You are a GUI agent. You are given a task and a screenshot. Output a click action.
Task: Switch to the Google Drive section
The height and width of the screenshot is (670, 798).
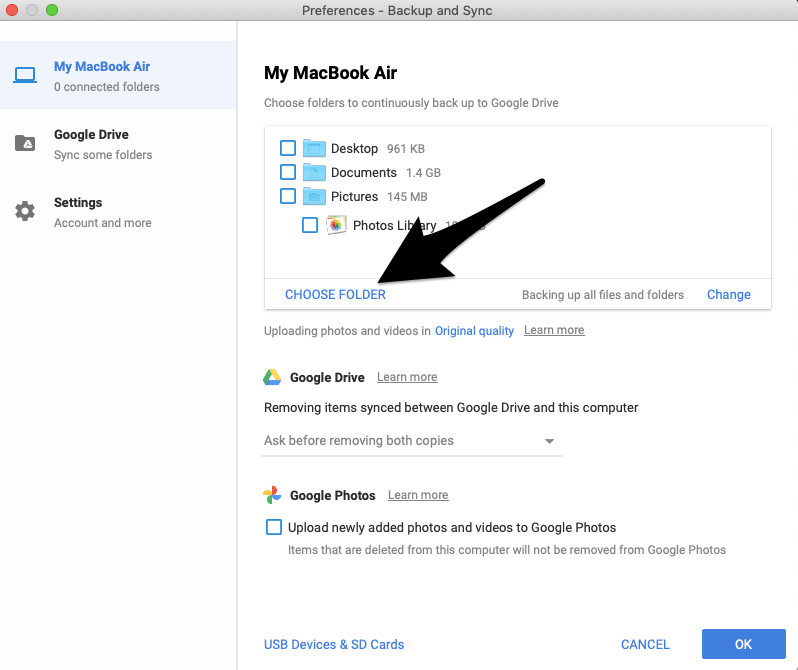pos(118,144)
